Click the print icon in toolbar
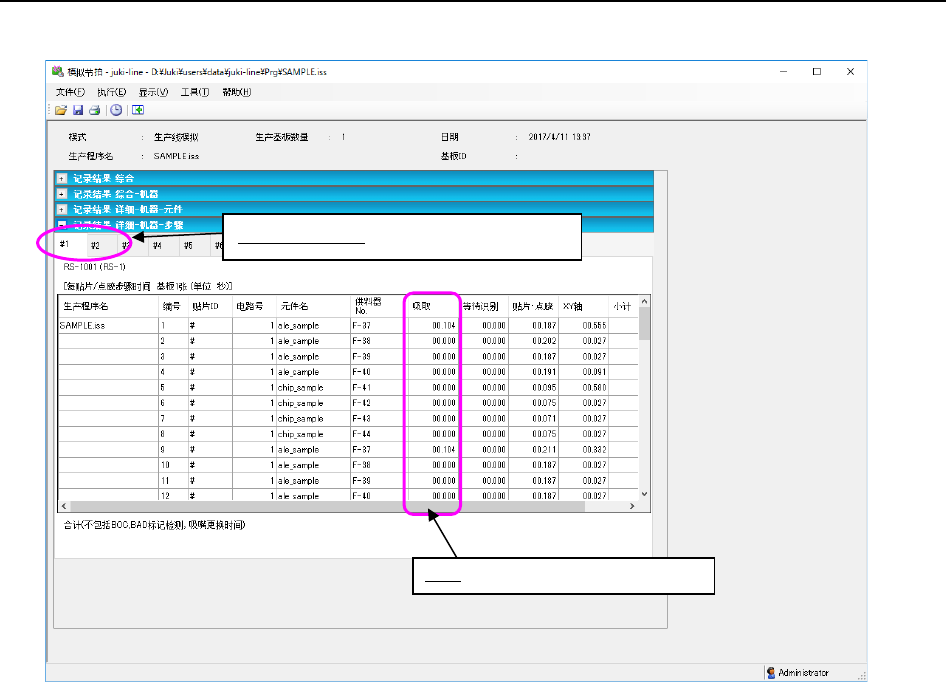The height and width of the screenshot is (682, 946). click(x=94, y=110)
